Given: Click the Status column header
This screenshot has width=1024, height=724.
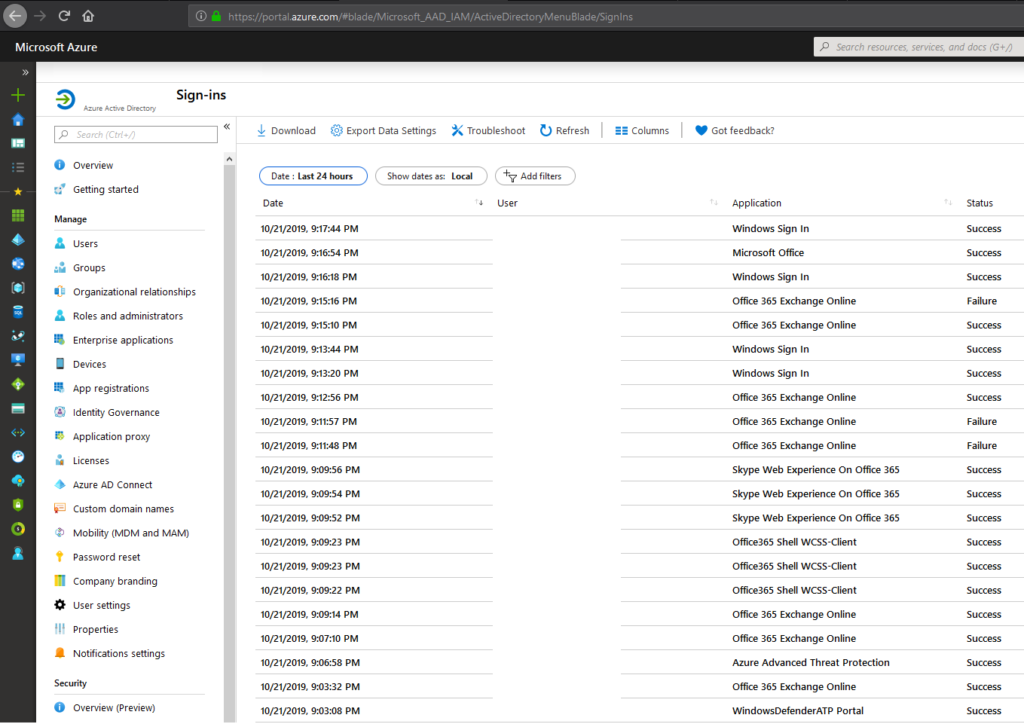Looking at the screenshot, I should coord(980,203).
